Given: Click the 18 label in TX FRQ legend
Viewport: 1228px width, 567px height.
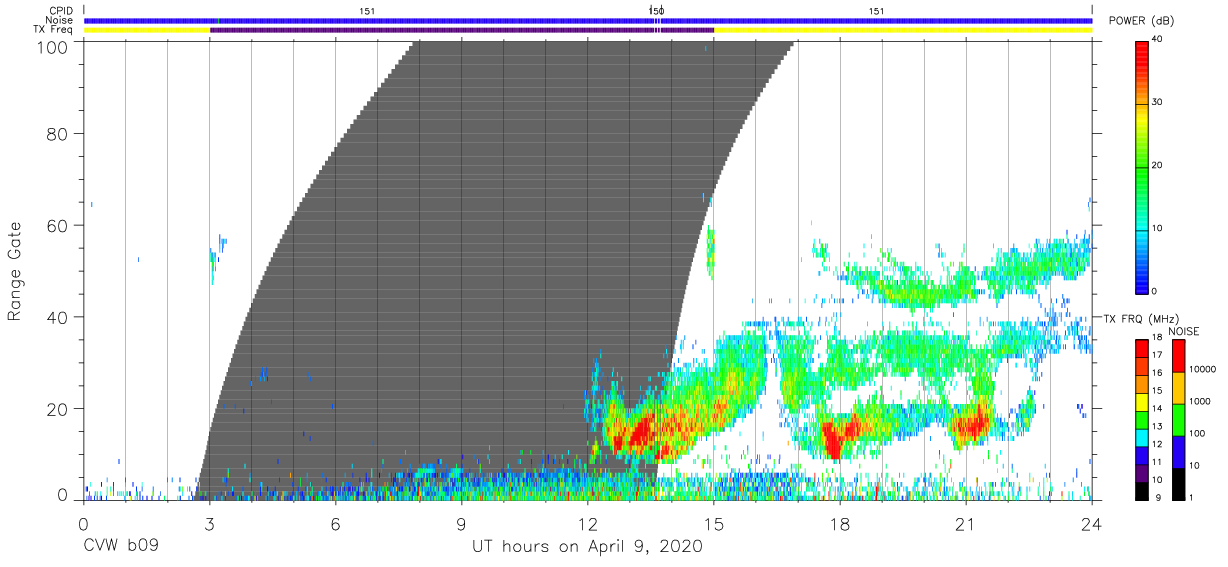Looking at the screenshot, I should click(x=1157, y=339).
